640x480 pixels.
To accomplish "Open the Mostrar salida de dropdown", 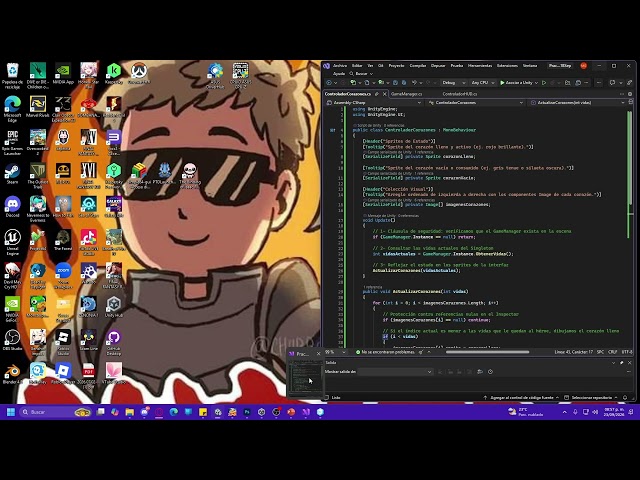I will point(395,371).
